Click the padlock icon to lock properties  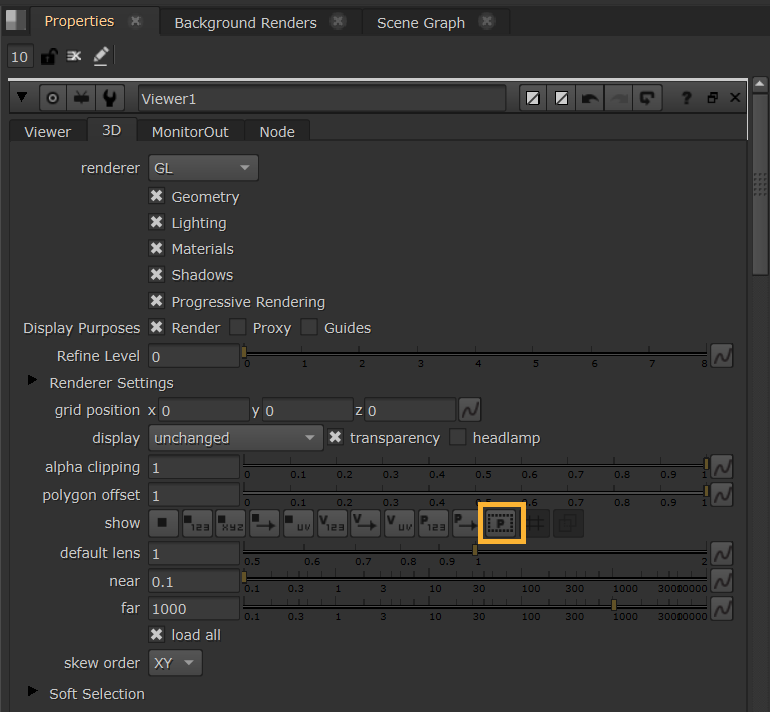(47, 57)
